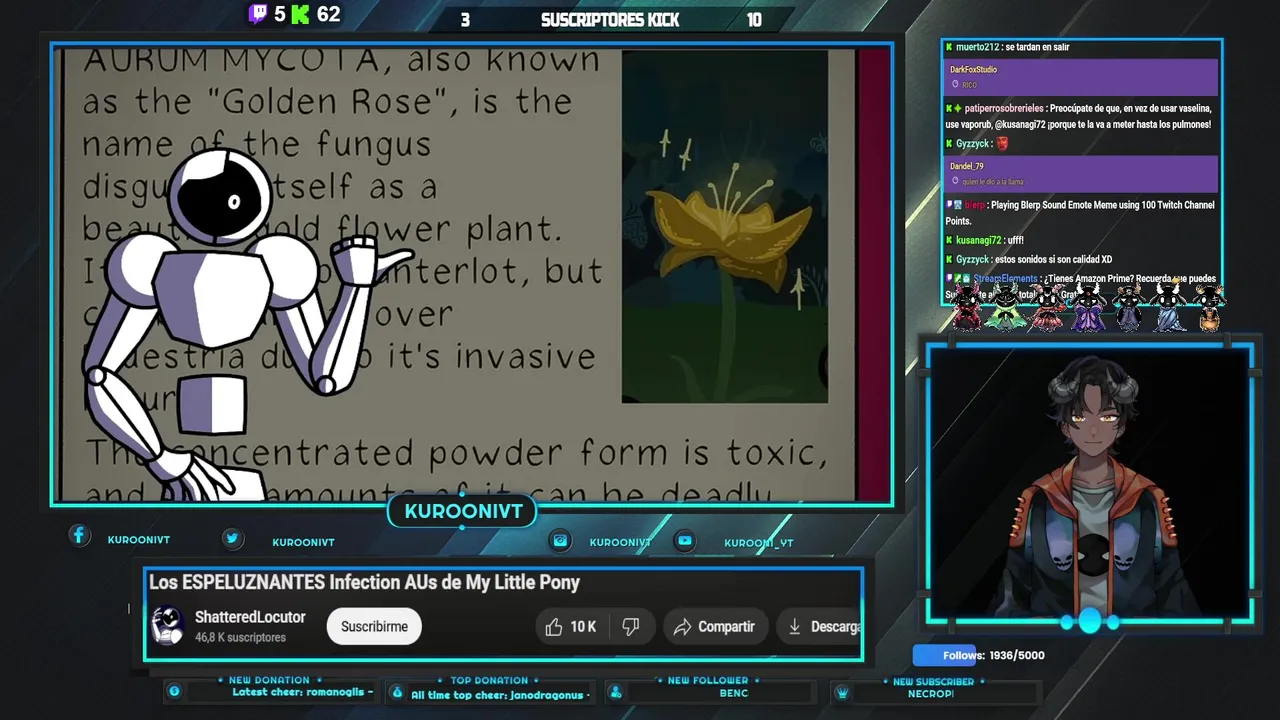Click 'estos sonidos si son calidad XD' message
Screen dimensions: 1280x720
tap(1053, 259)
